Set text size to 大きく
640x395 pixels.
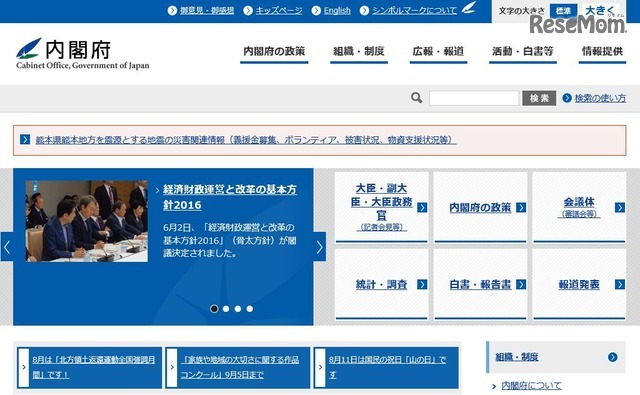[x=600, y=11]
